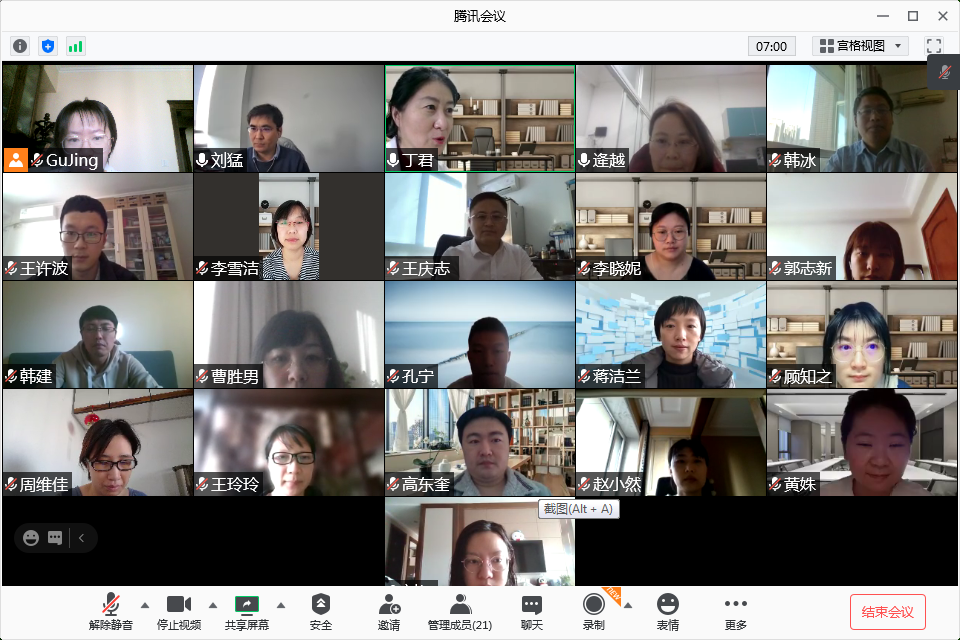Click Share Screen (共享屏幕)
The height and width of the screenshot is (640, 960).
(x=247, y=611)
